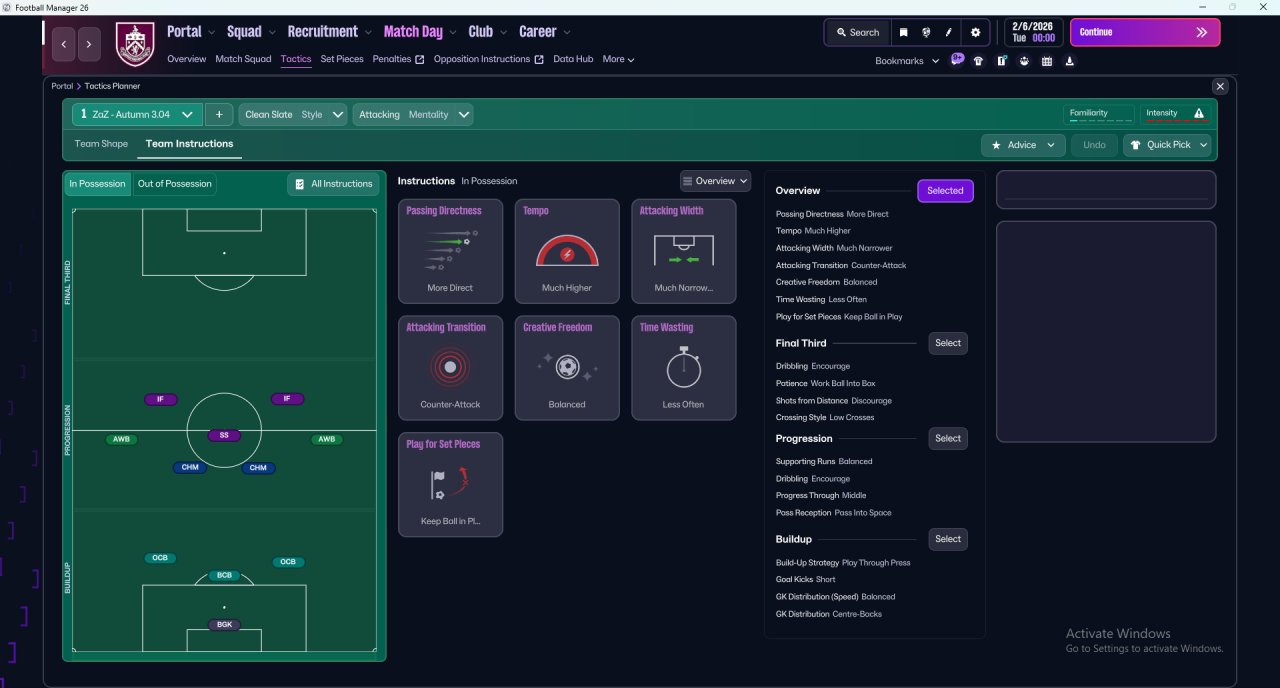Open the More submenu

point(618,59)
